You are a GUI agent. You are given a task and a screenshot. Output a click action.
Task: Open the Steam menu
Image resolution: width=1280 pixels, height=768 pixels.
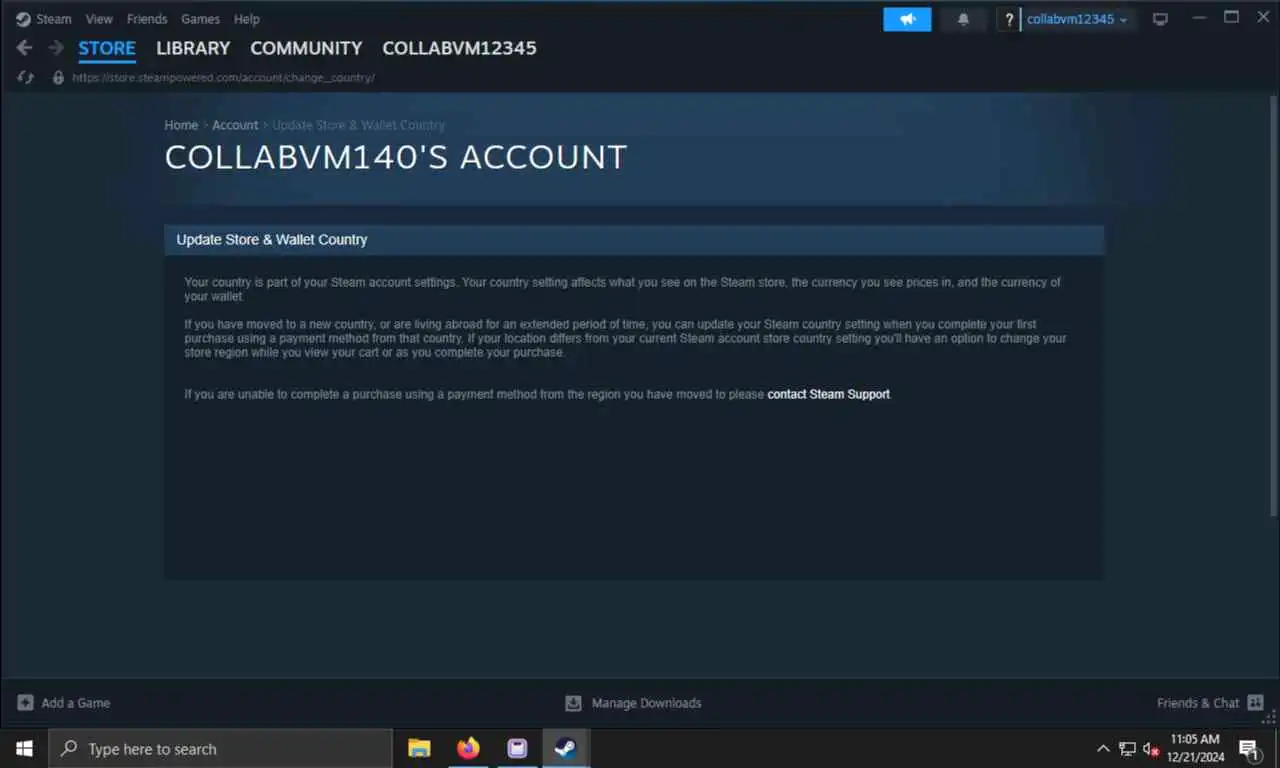pos(44,19)
